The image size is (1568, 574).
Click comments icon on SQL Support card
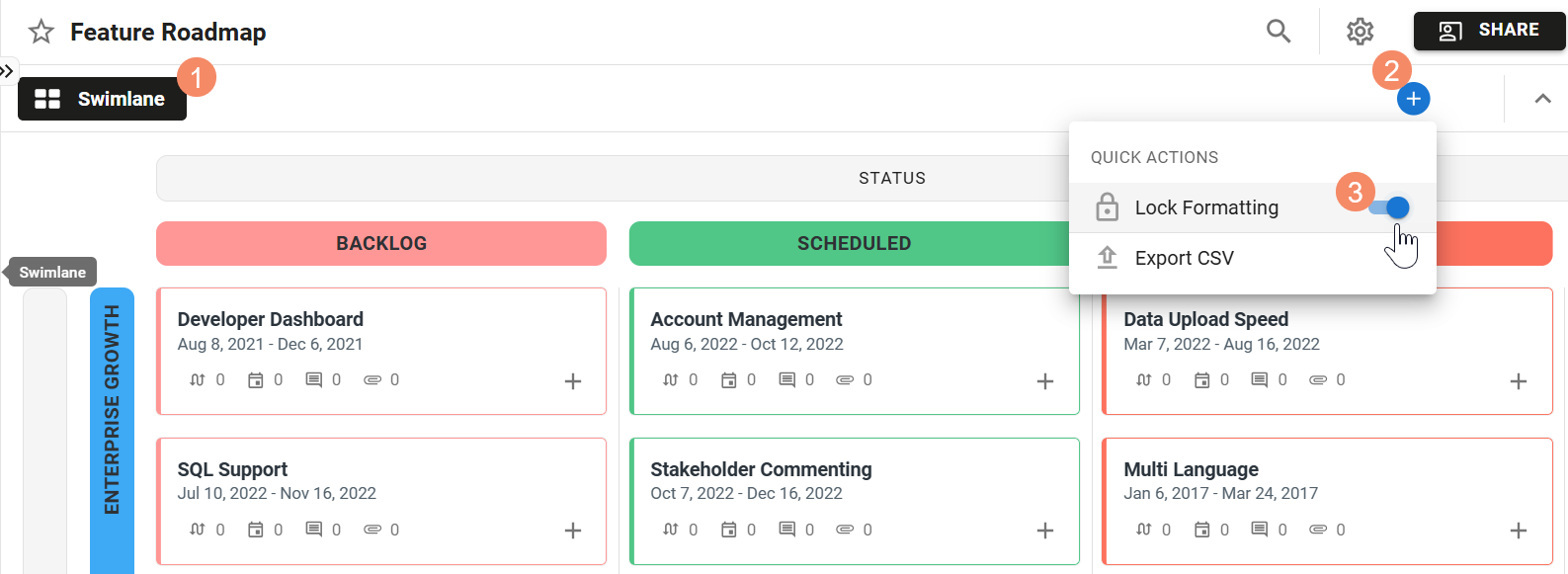coord(313,531)
